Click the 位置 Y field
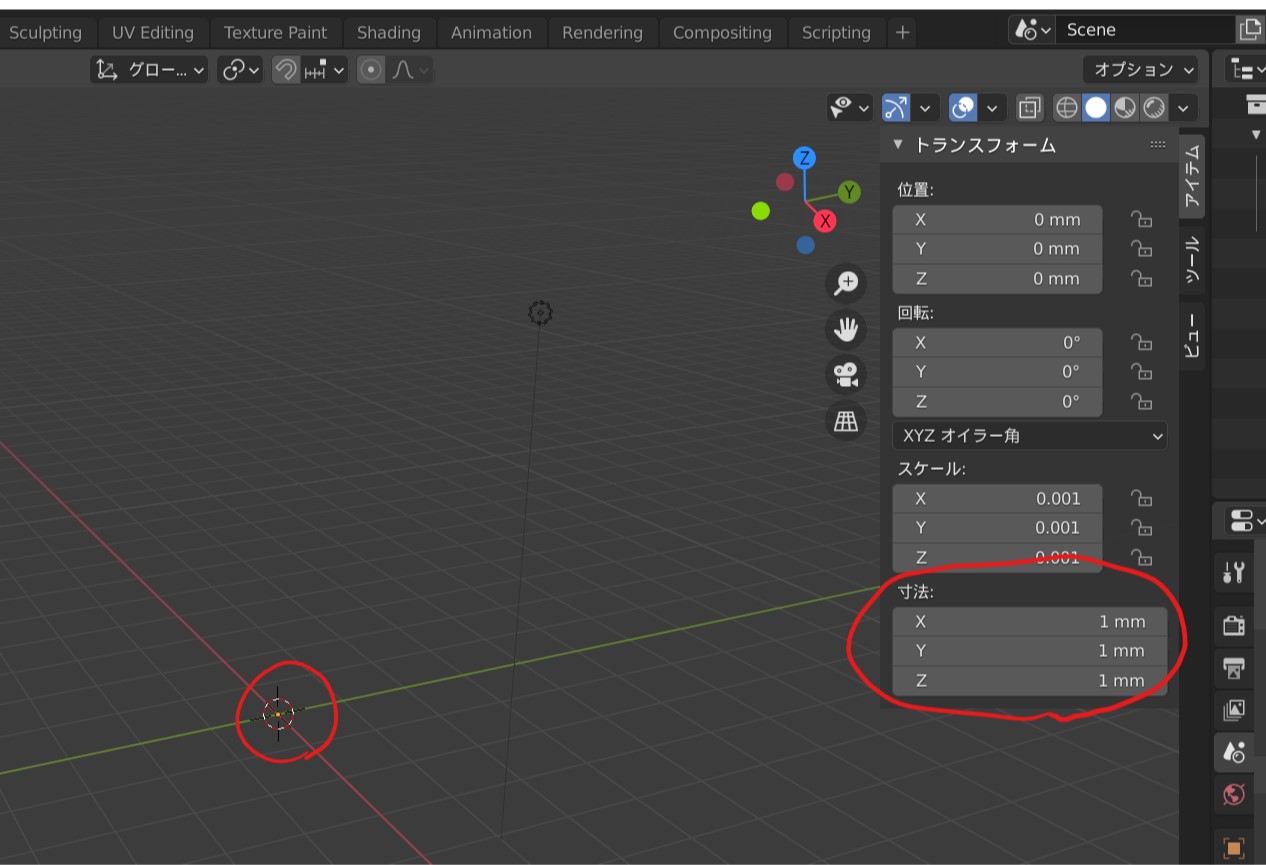This screenshot has width=1266, height=865. pos(997,249)
